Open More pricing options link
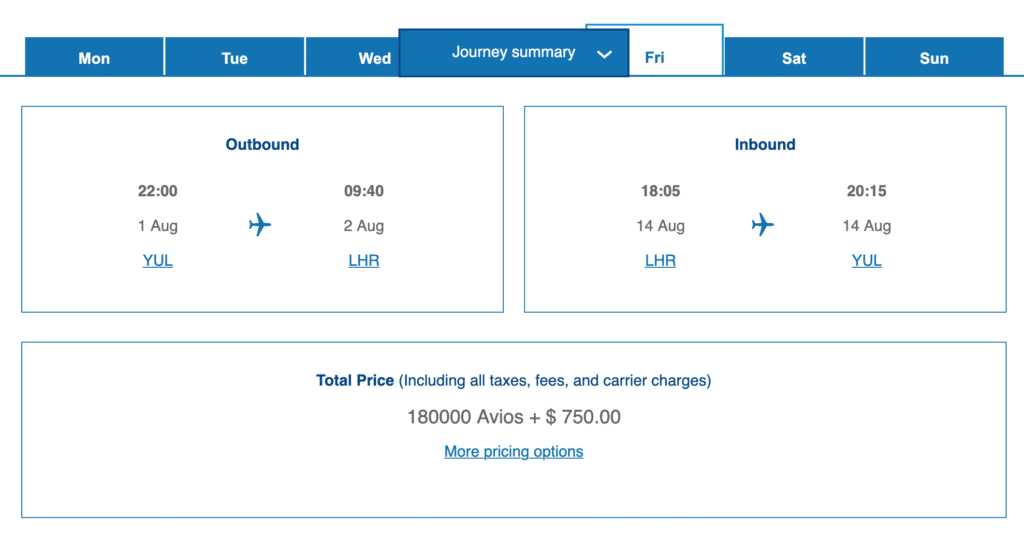Viewport: 1024px width, 534px height. (x=514, y=451)
